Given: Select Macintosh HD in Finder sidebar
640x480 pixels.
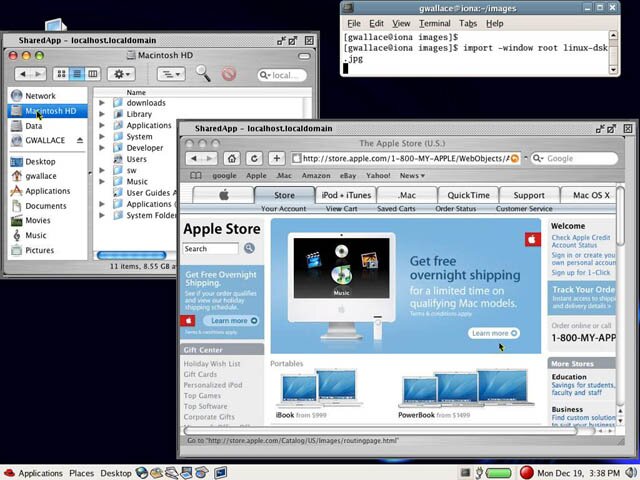Looking at the screenshot, I should coord(47,111).
